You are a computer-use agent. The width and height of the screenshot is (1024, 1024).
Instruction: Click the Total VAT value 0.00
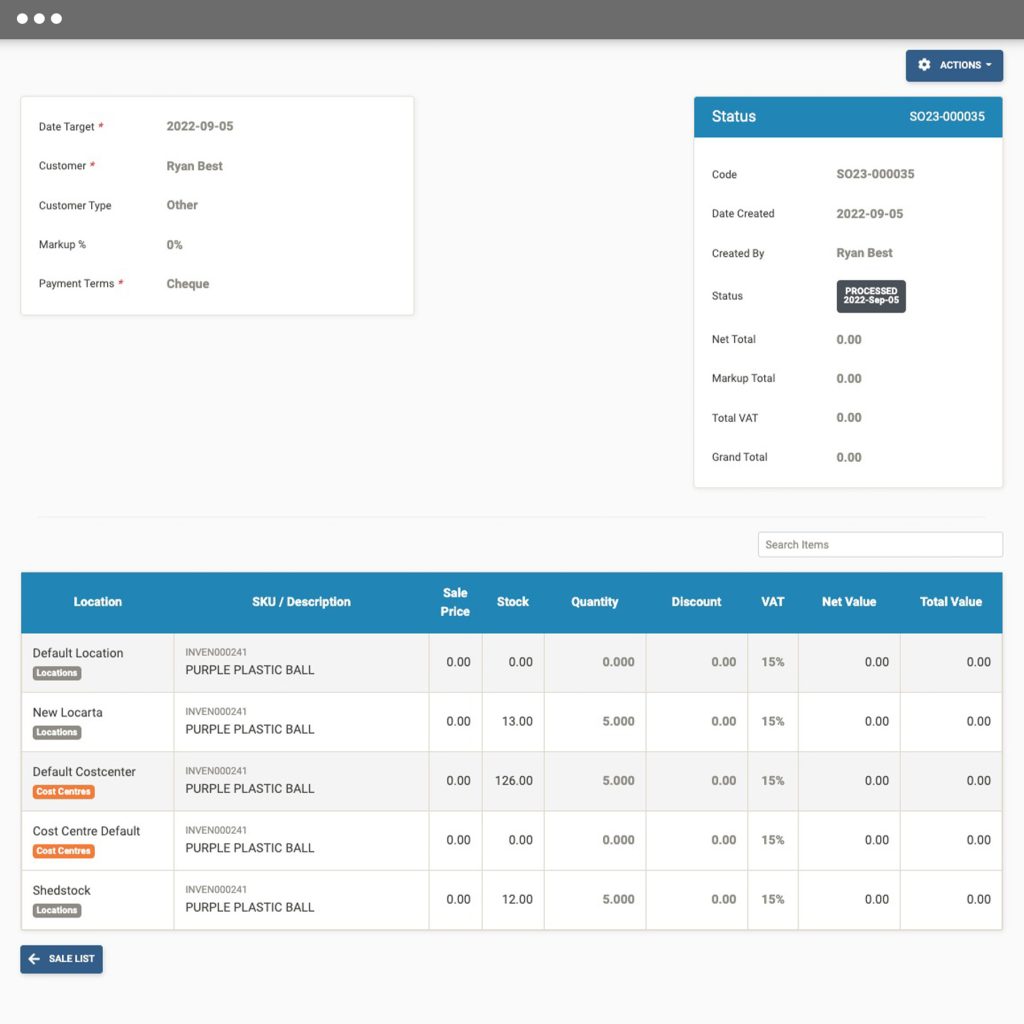click(x=849, y=418)
